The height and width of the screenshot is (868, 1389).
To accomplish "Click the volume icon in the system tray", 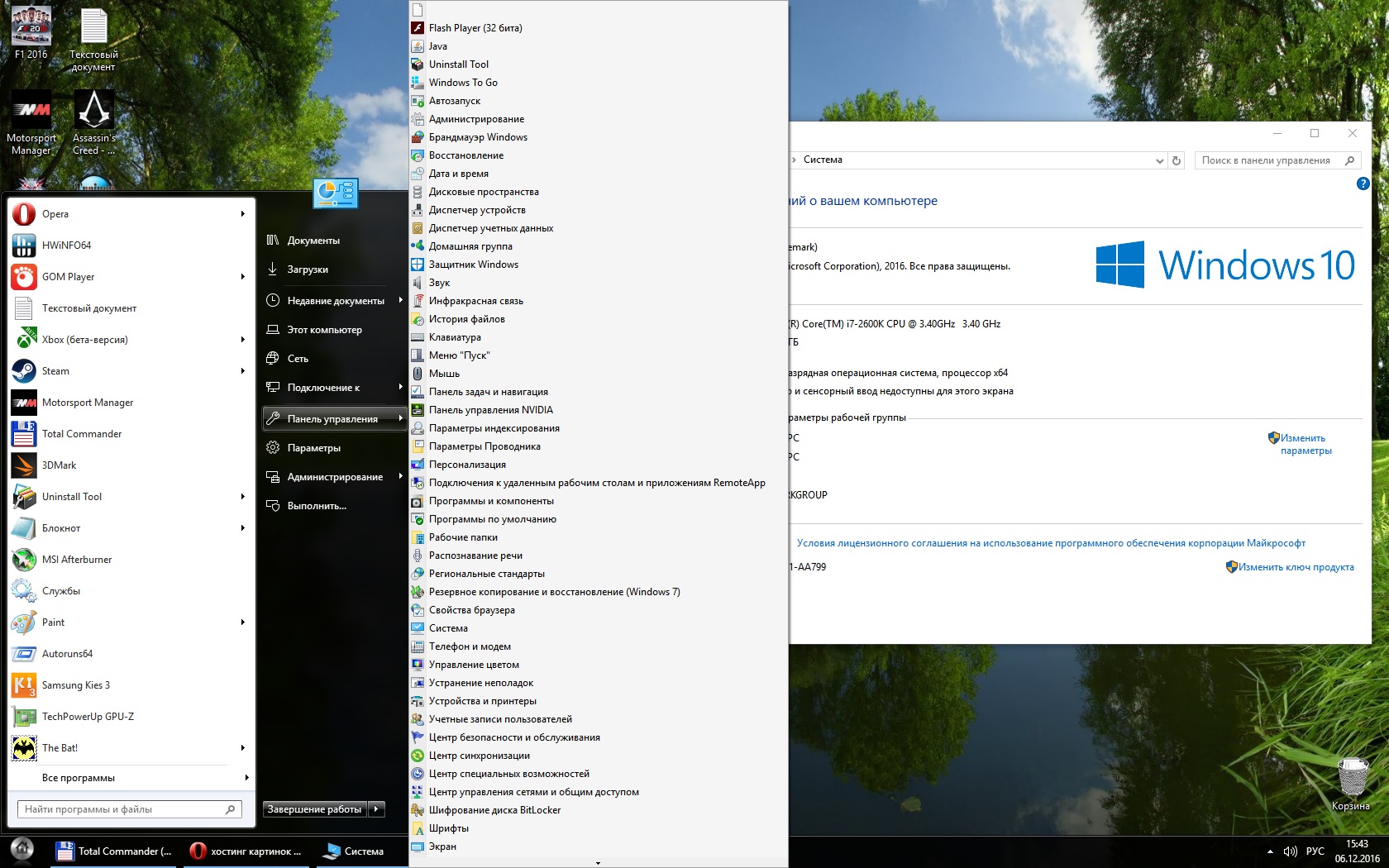I will (1290, 851).
